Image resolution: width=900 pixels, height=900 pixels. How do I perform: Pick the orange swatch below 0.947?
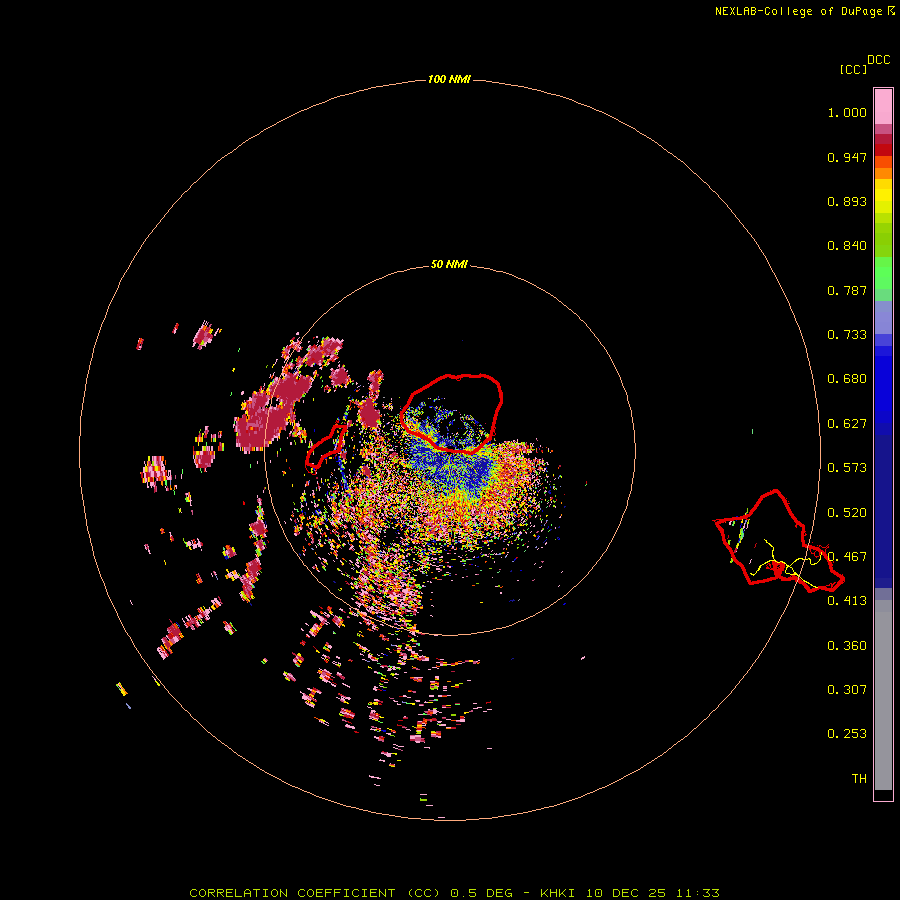click(x=883, y=173)
